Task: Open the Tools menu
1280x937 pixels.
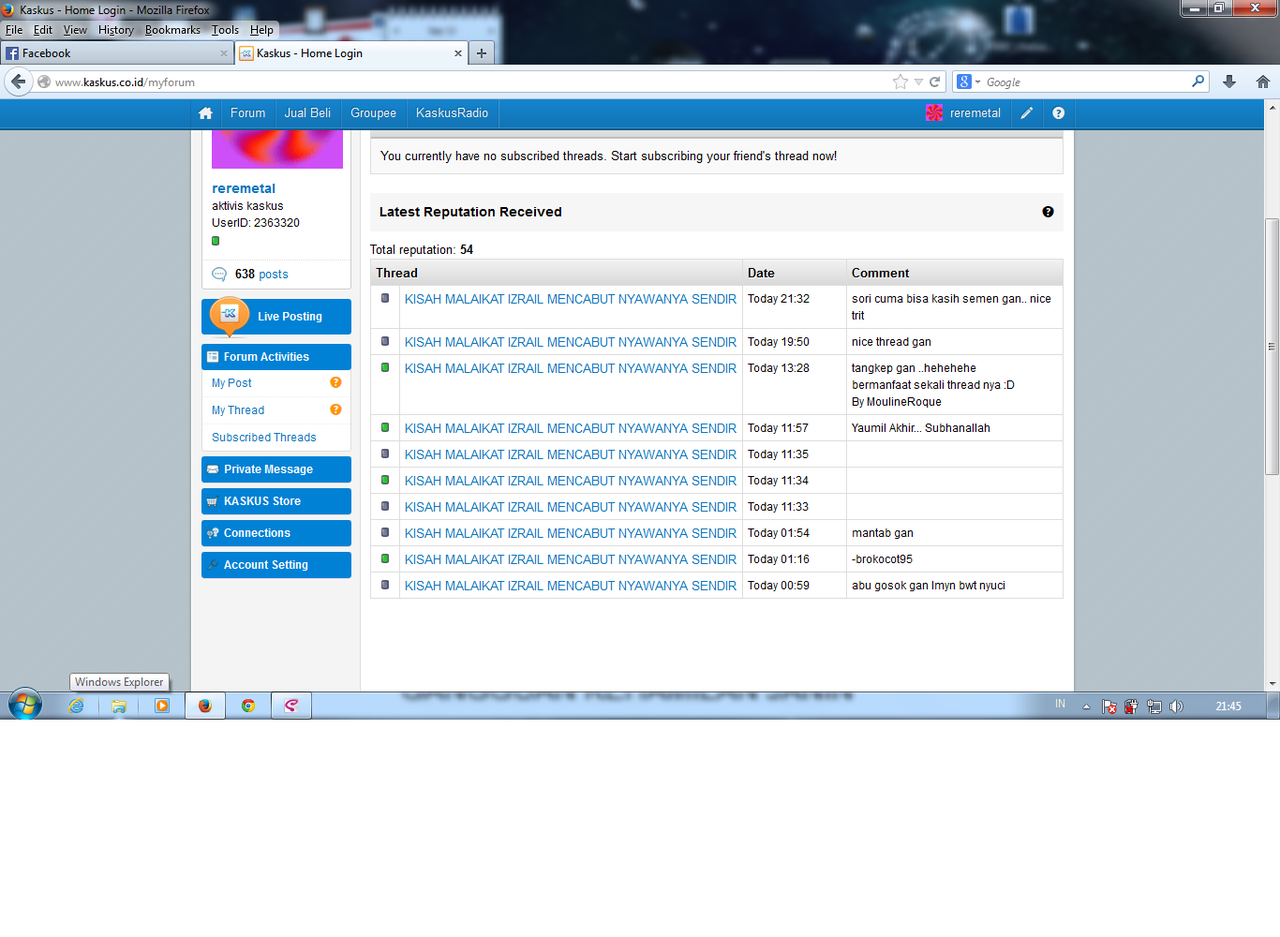Action: tap(225, 30)
